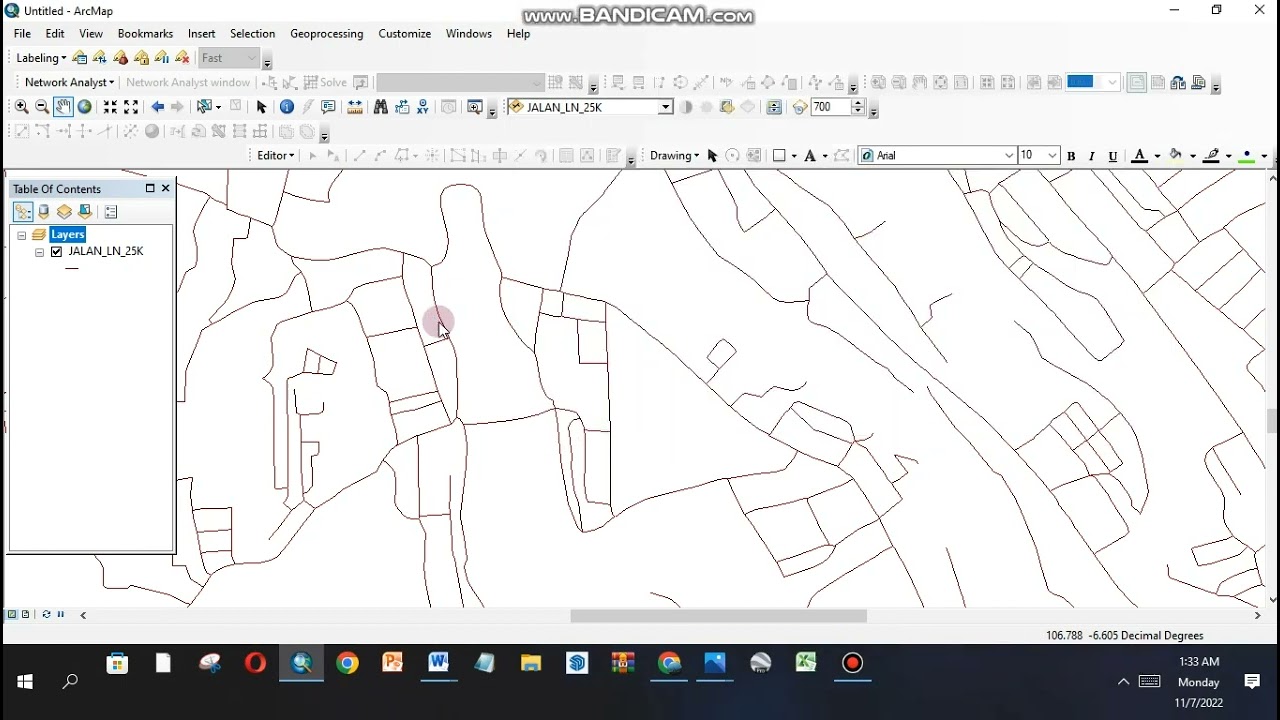Open the Windows menu
Image resolution: width=1280 pixels, height=720 pixels.
tap(469, 33)
